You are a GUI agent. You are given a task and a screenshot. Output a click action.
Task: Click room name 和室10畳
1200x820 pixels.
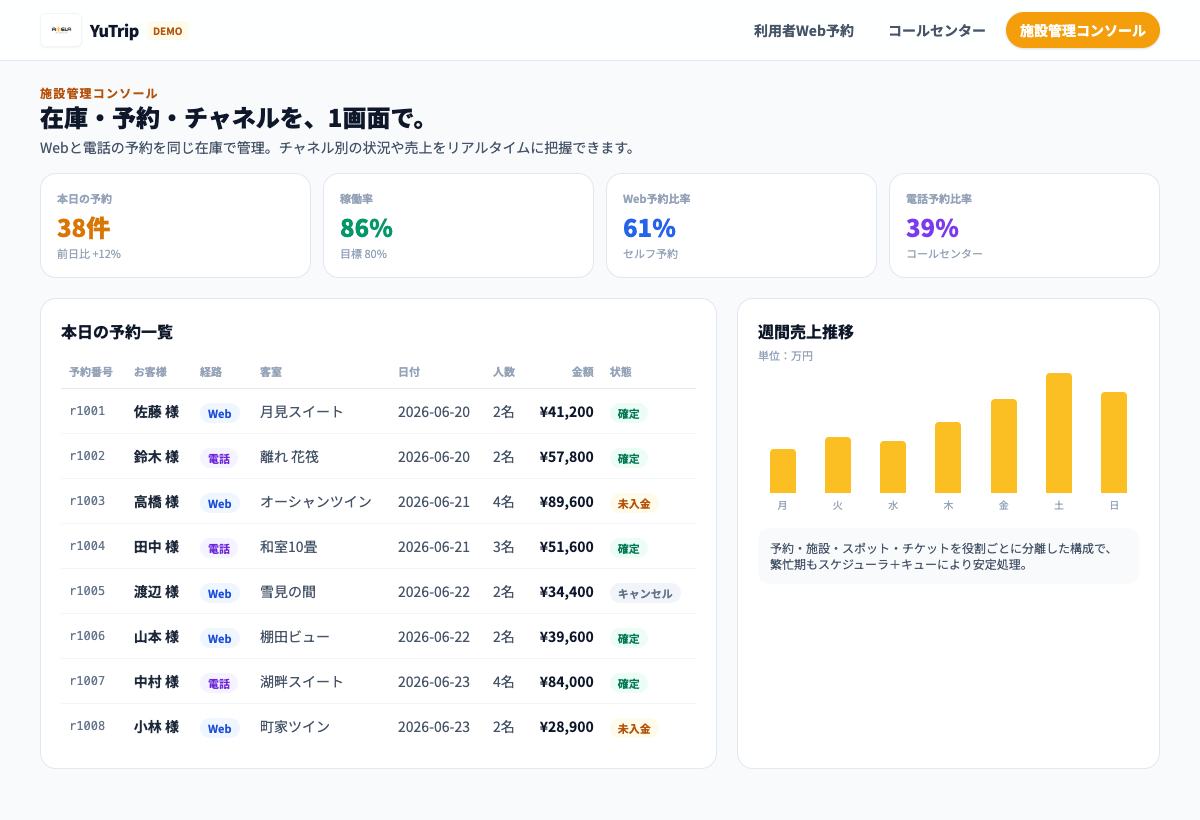(289, 546)
